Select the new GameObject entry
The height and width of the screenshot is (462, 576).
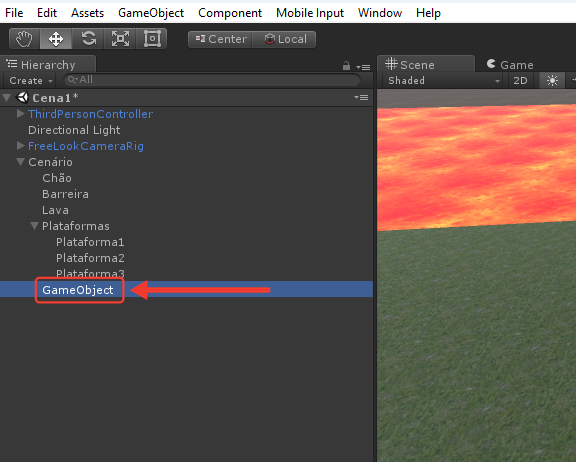coord(78,290)
